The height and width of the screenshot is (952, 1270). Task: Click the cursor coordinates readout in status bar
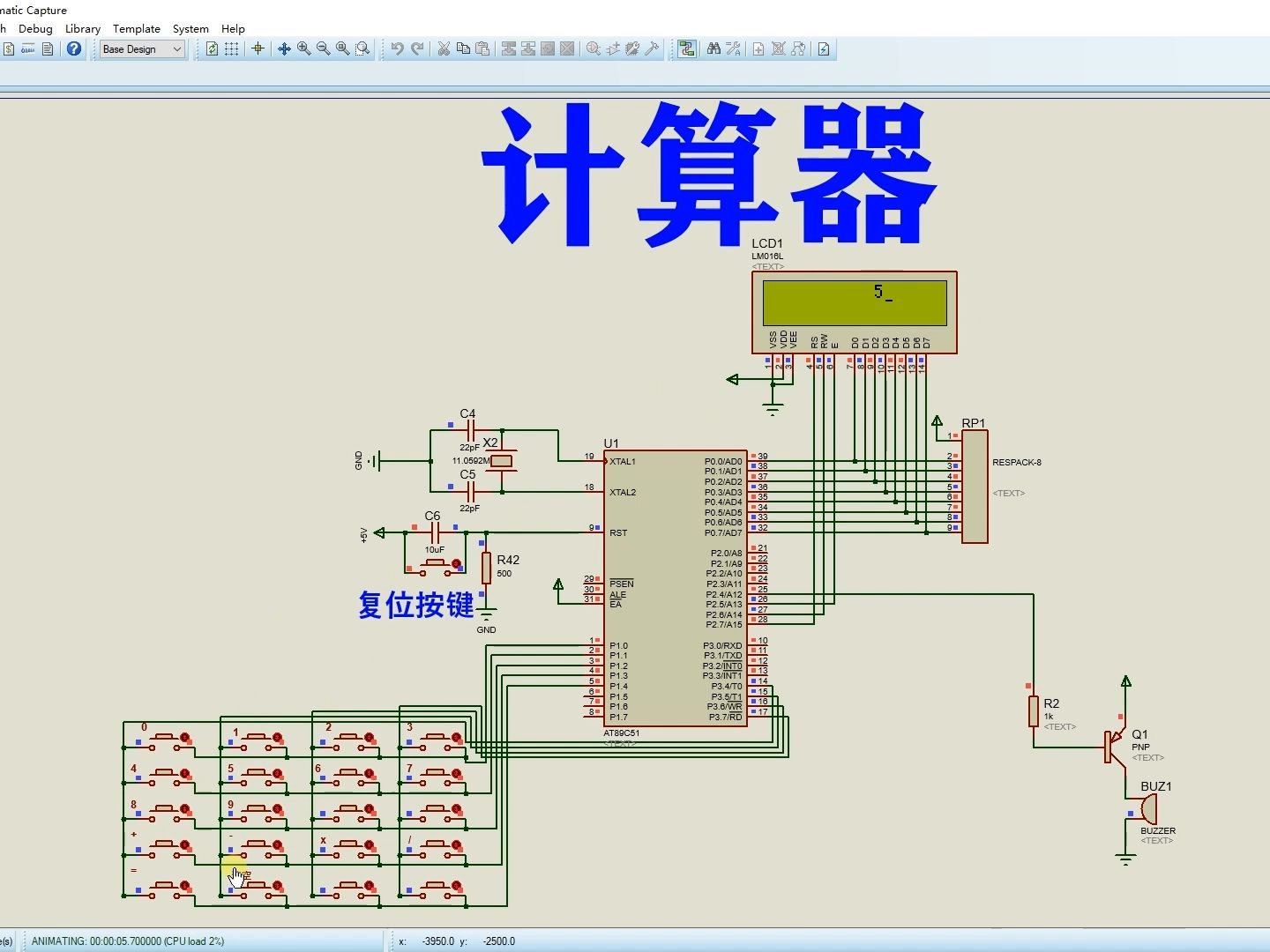[x=457, y=941]
